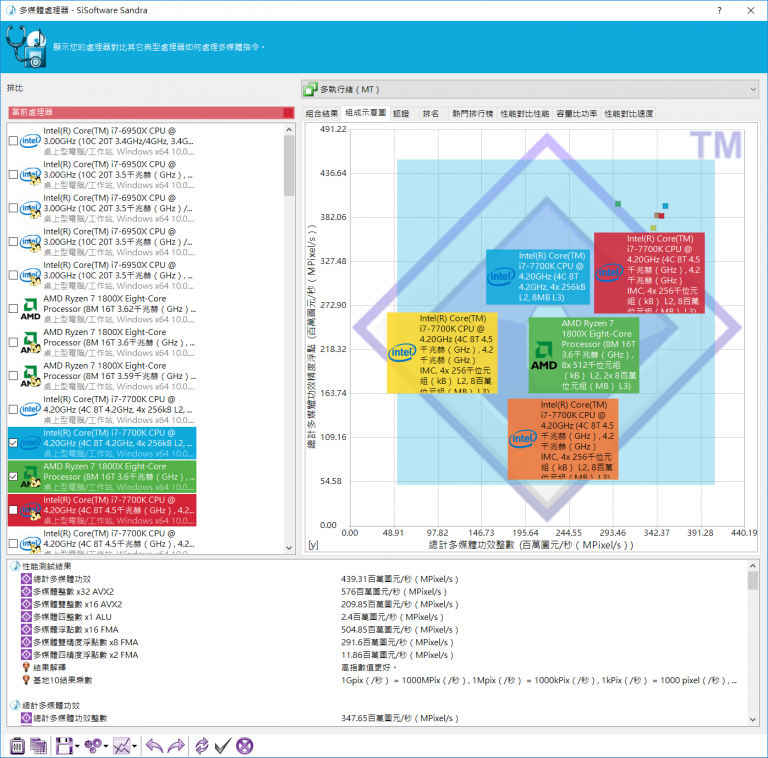Click the green AMD Ryzen 7 box in chart
The image size is (768, 758).
pyautogui.click(x=584, y=355)
